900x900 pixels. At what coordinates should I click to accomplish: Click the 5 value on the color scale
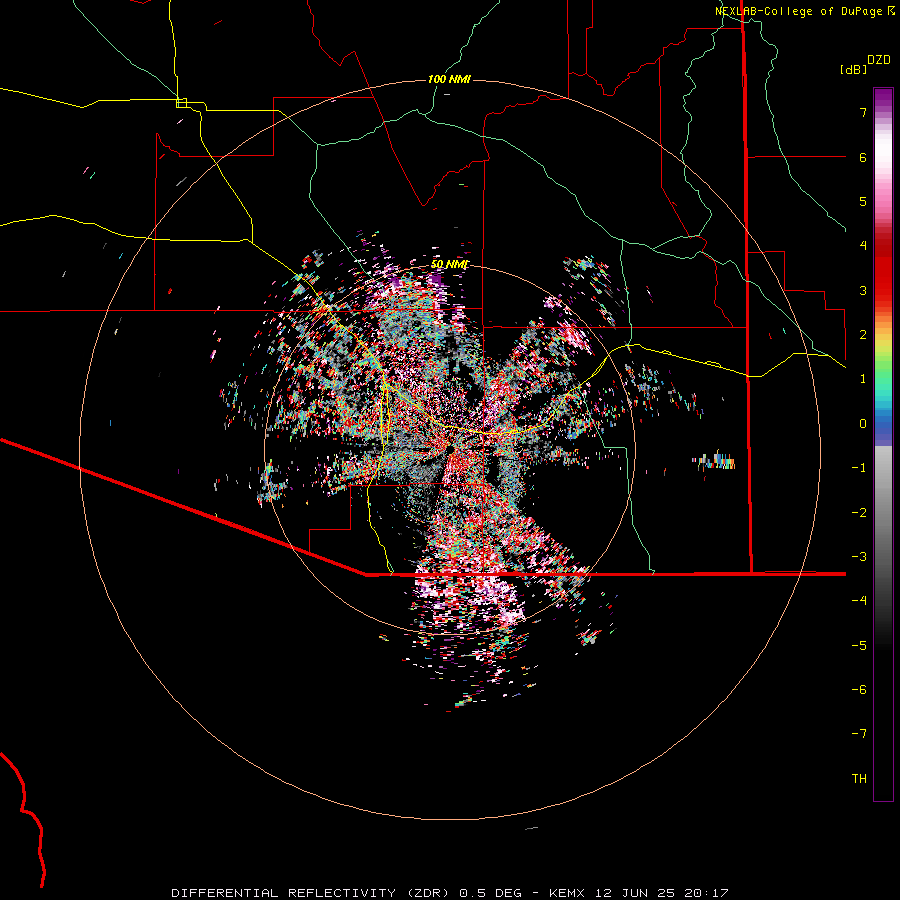coord(863,201)
